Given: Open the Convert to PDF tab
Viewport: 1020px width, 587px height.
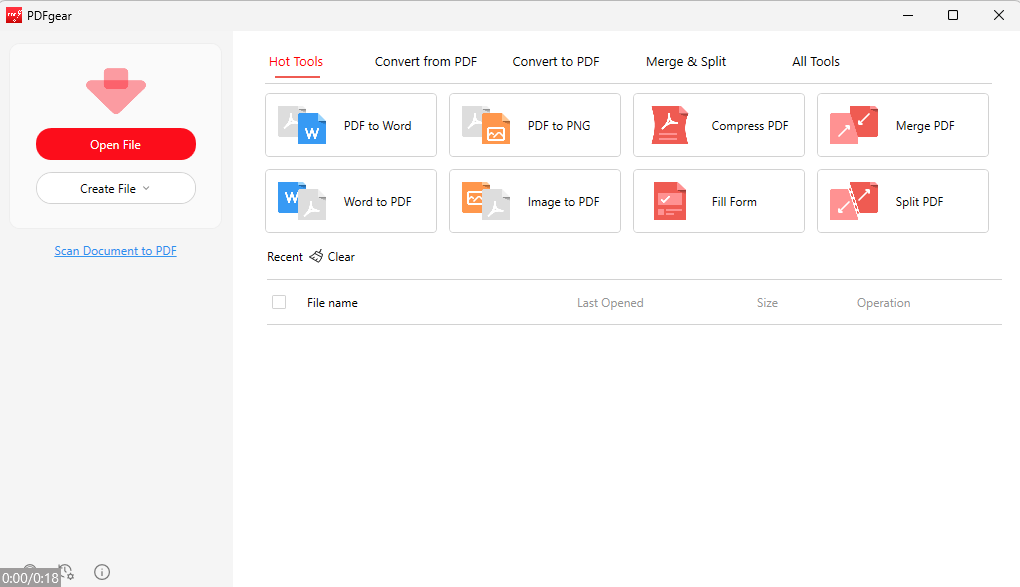Looking at the screenshot, I should [556, 62].
